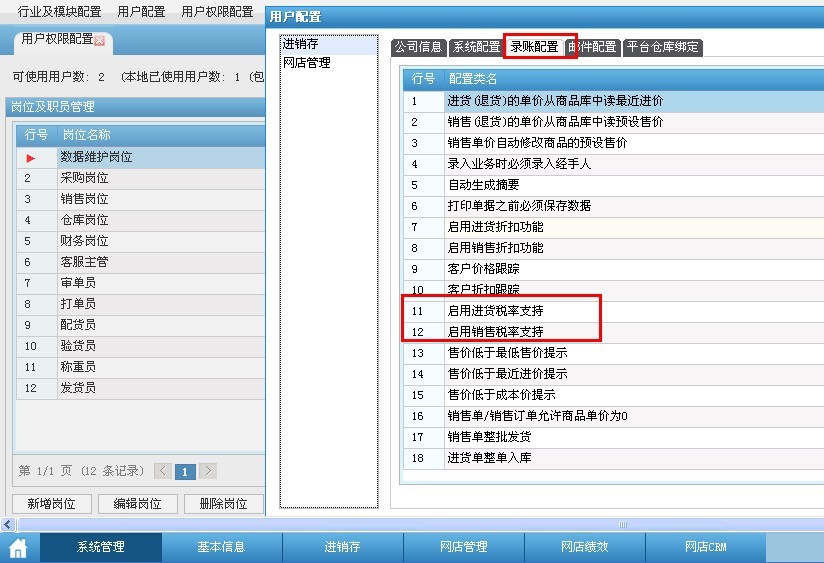Image resolution: width=824 pixels, height=563 pixels.
Task: Select row 销售单/销售订单允许商品单价为0
Action: tap(614, 417)
